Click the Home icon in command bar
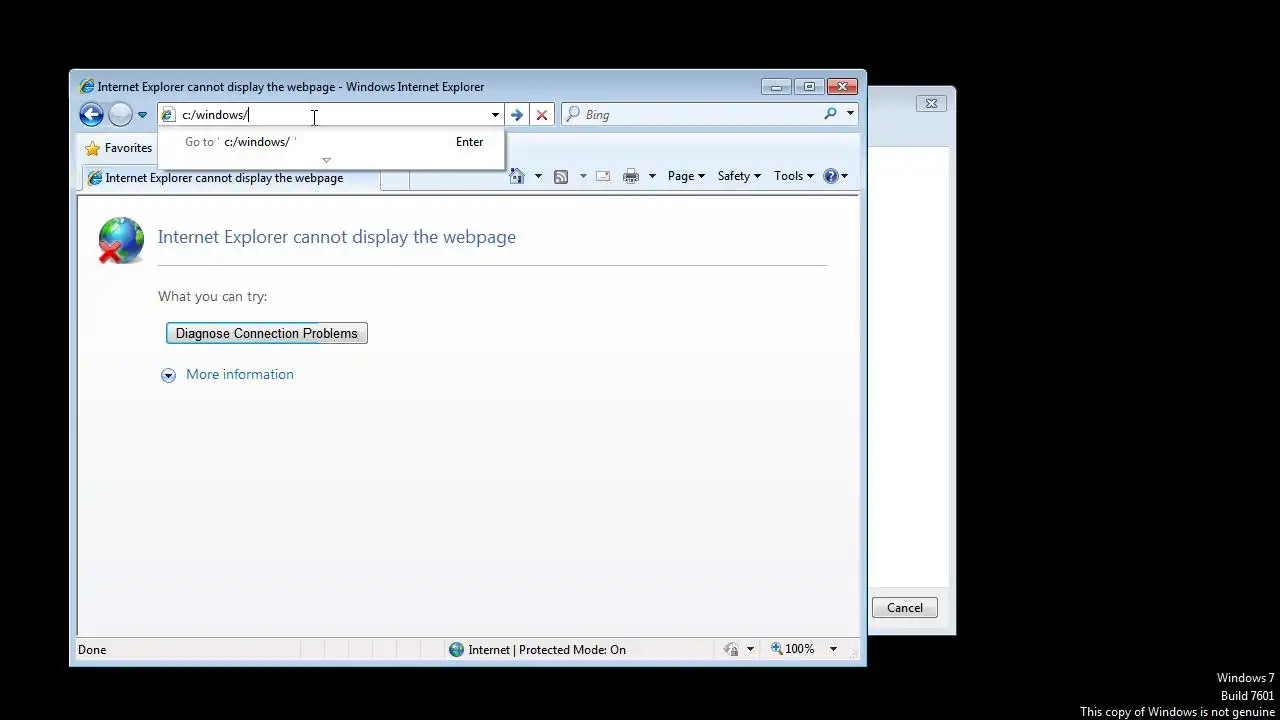 pos(516,176)
